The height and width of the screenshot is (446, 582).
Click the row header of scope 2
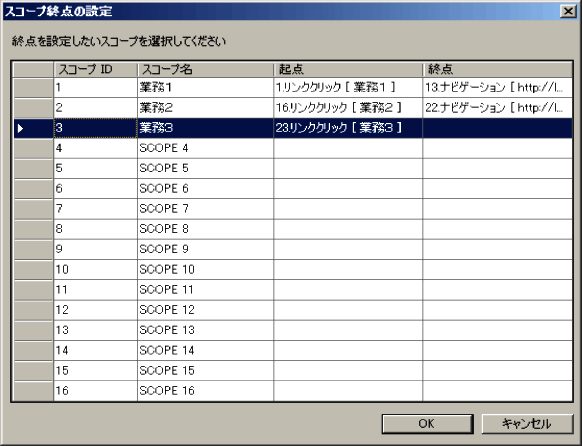point(33,108)
